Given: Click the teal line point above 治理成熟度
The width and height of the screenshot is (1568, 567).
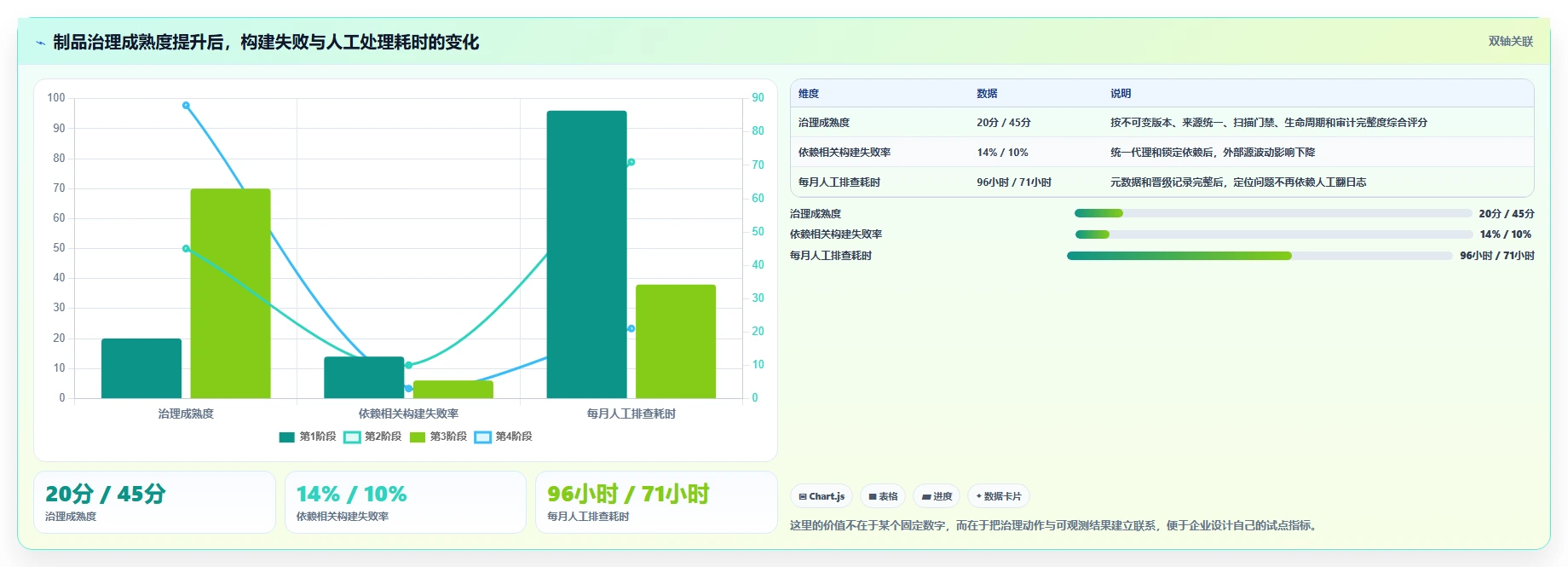Looking at the screenshot, I should point(186,249).
